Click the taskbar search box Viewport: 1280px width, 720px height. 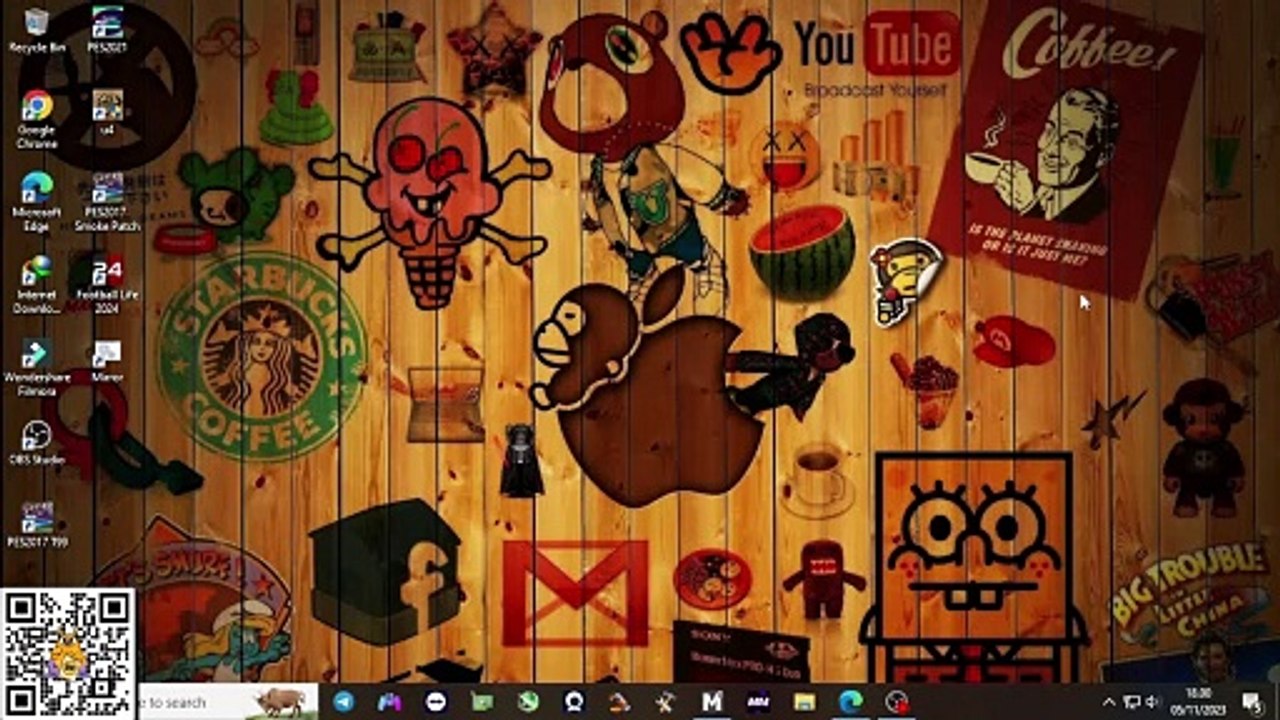(x=228, y=702)
